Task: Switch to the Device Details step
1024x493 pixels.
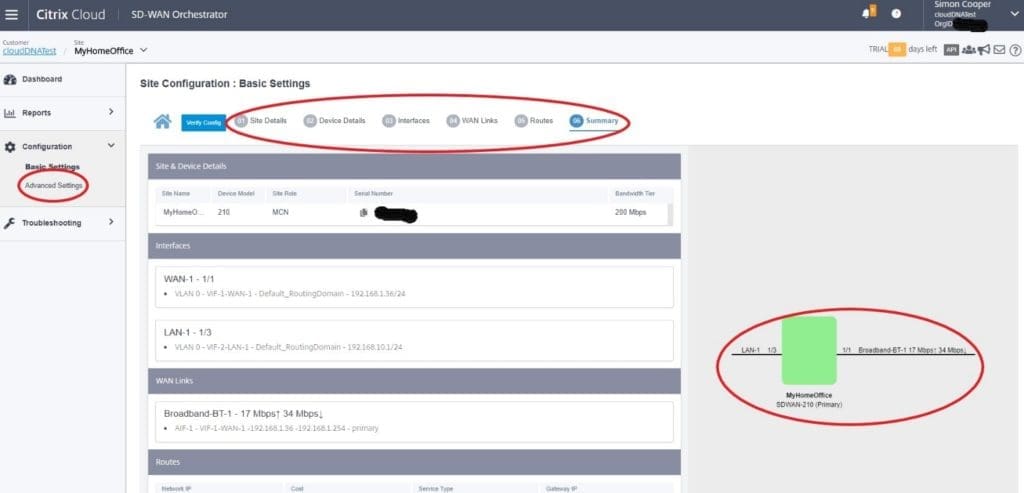Action: pos(335,121)
